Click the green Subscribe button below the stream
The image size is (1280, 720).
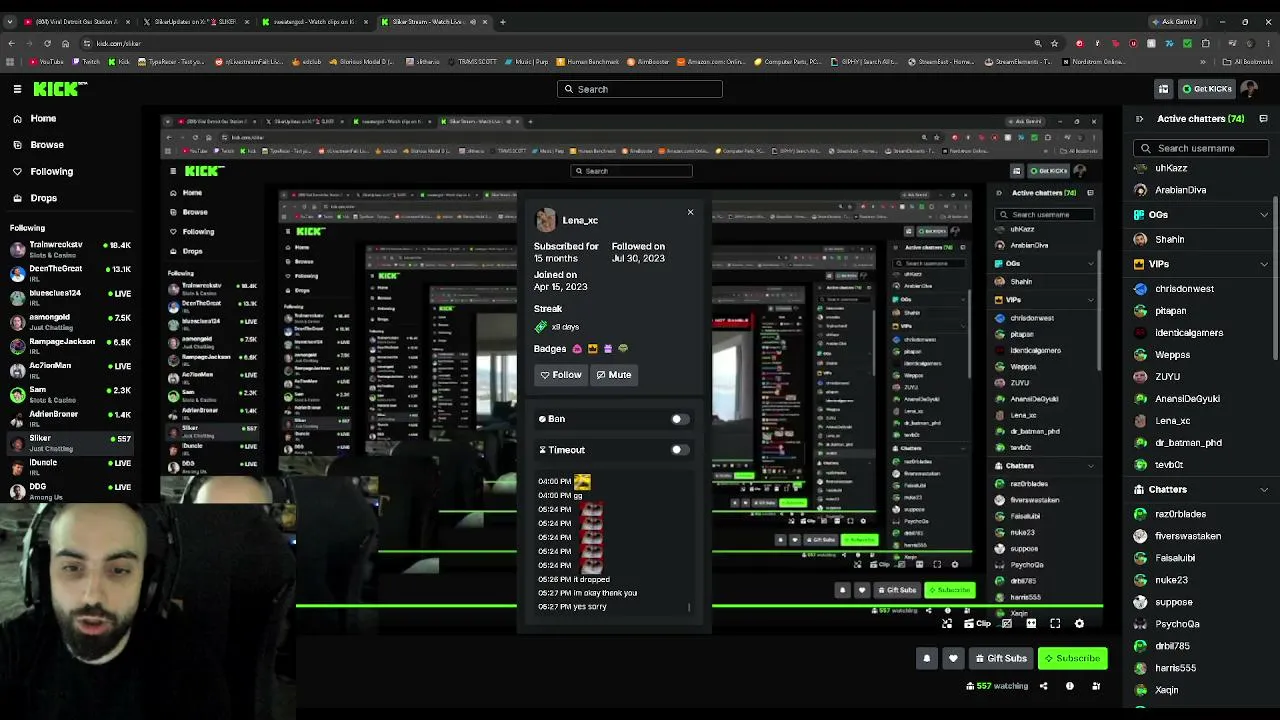[x=1072, y=658]
